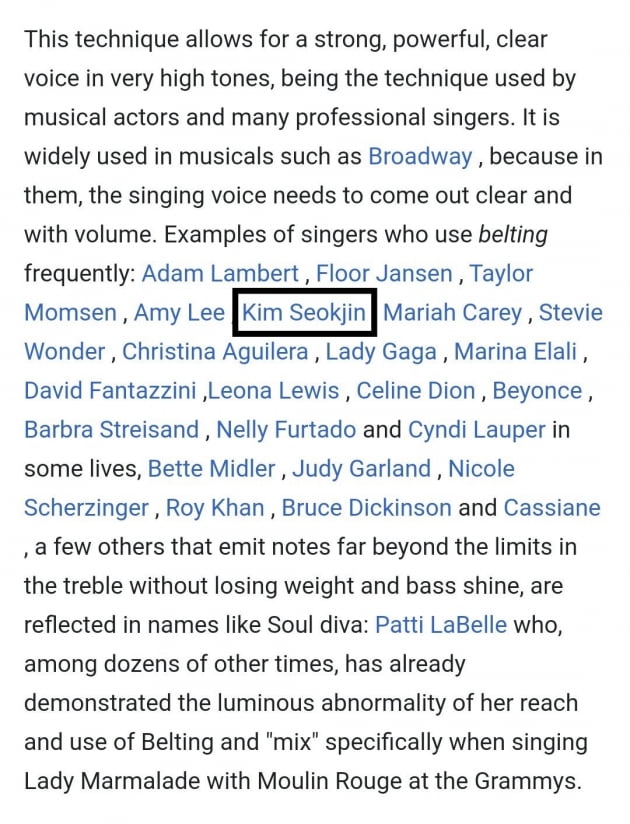Click the Marina Elali link
Image resolution: width=630 pixels, height=824 pixels.
(x=515, y=352)
